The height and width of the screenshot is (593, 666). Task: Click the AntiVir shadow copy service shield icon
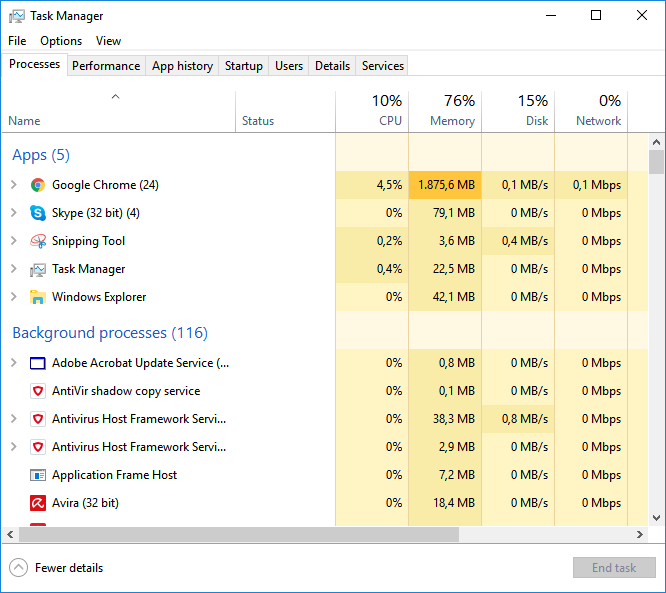pyautogui.click(x=38, y=391)
